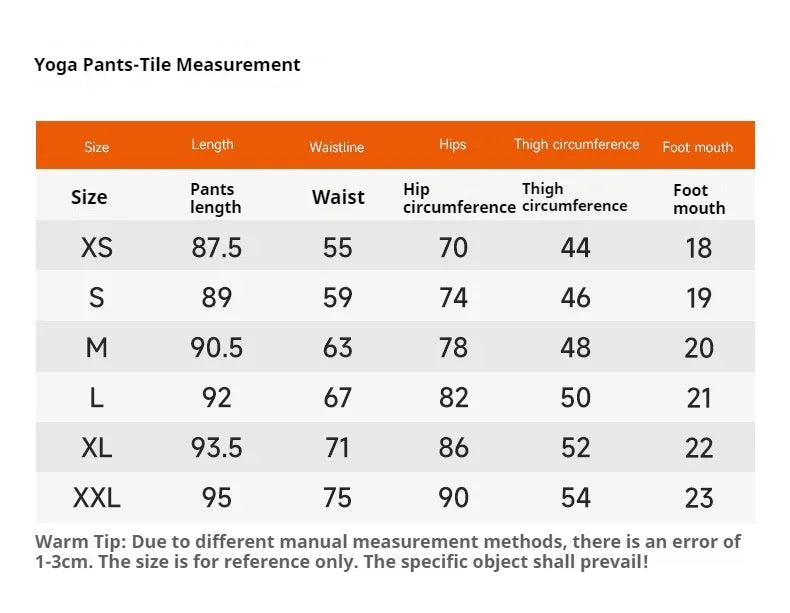Select the orange Size column header
This screenshot has width=790, height=613.
coord(96,147)
